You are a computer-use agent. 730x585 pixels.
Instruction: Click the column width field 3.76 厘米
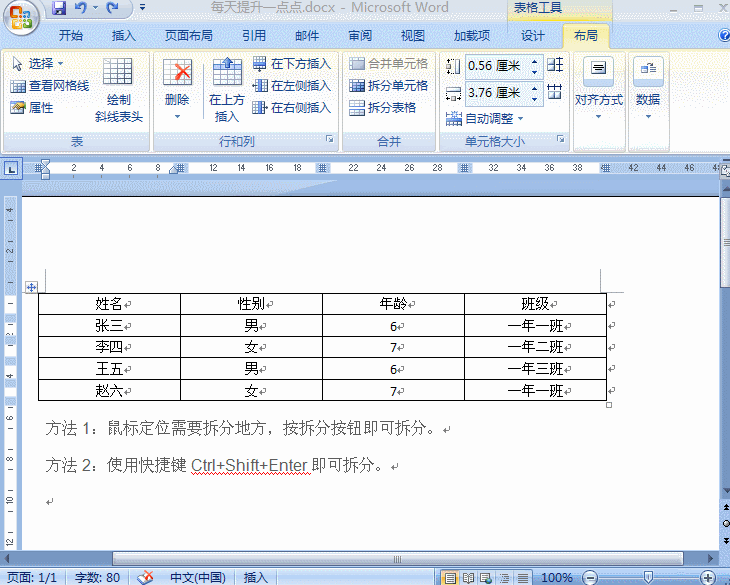click(x=497, y=93)
